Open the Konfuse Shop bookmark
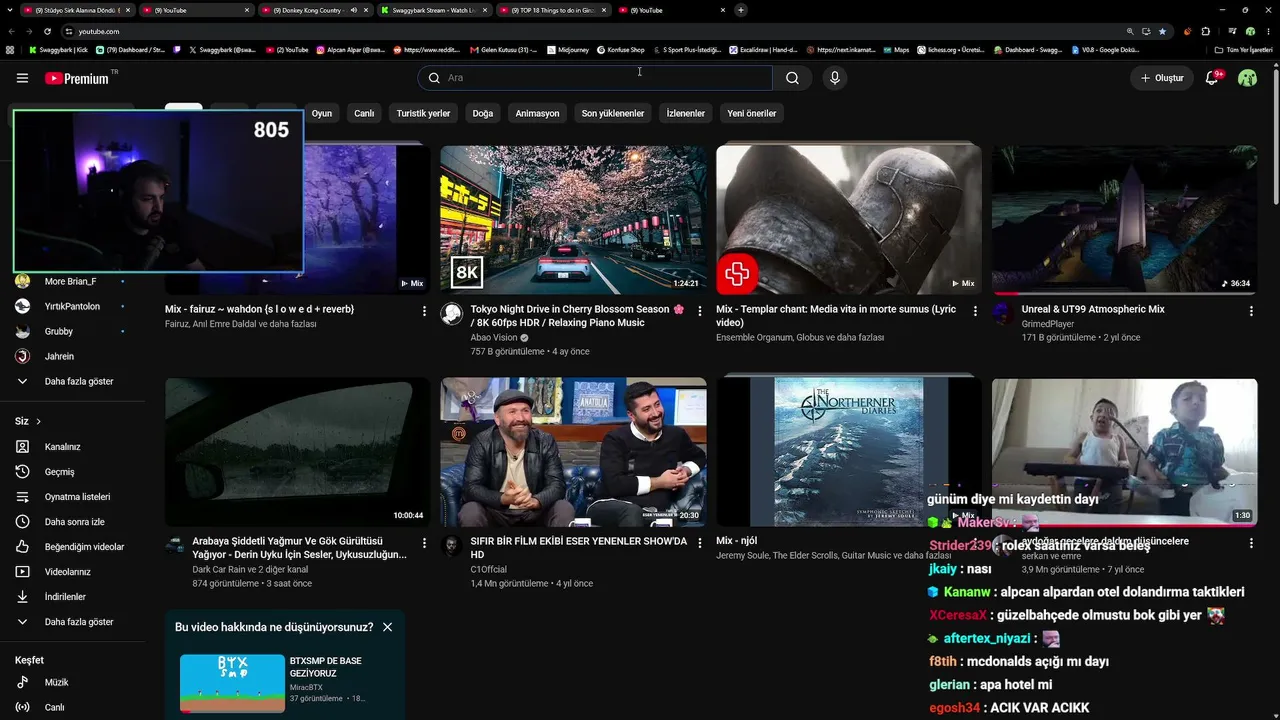This screenshot has height=720, width=1280. coord(621,49)
